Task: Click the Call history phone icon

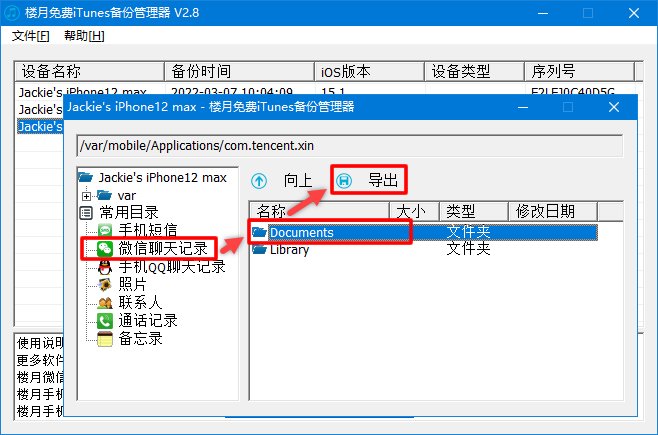Action: coord(105,321)
